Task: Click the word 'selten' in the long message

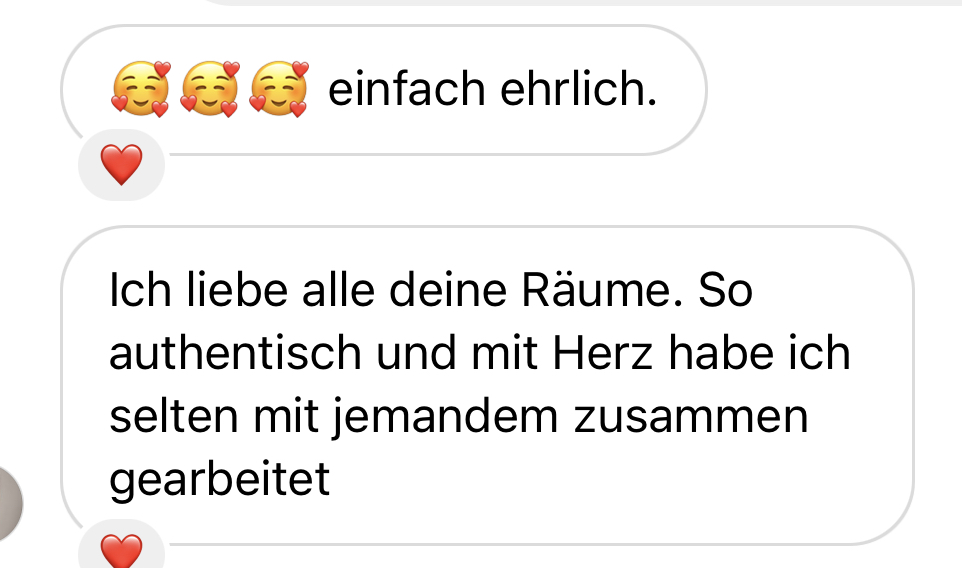Action: [x=174, y=417]
